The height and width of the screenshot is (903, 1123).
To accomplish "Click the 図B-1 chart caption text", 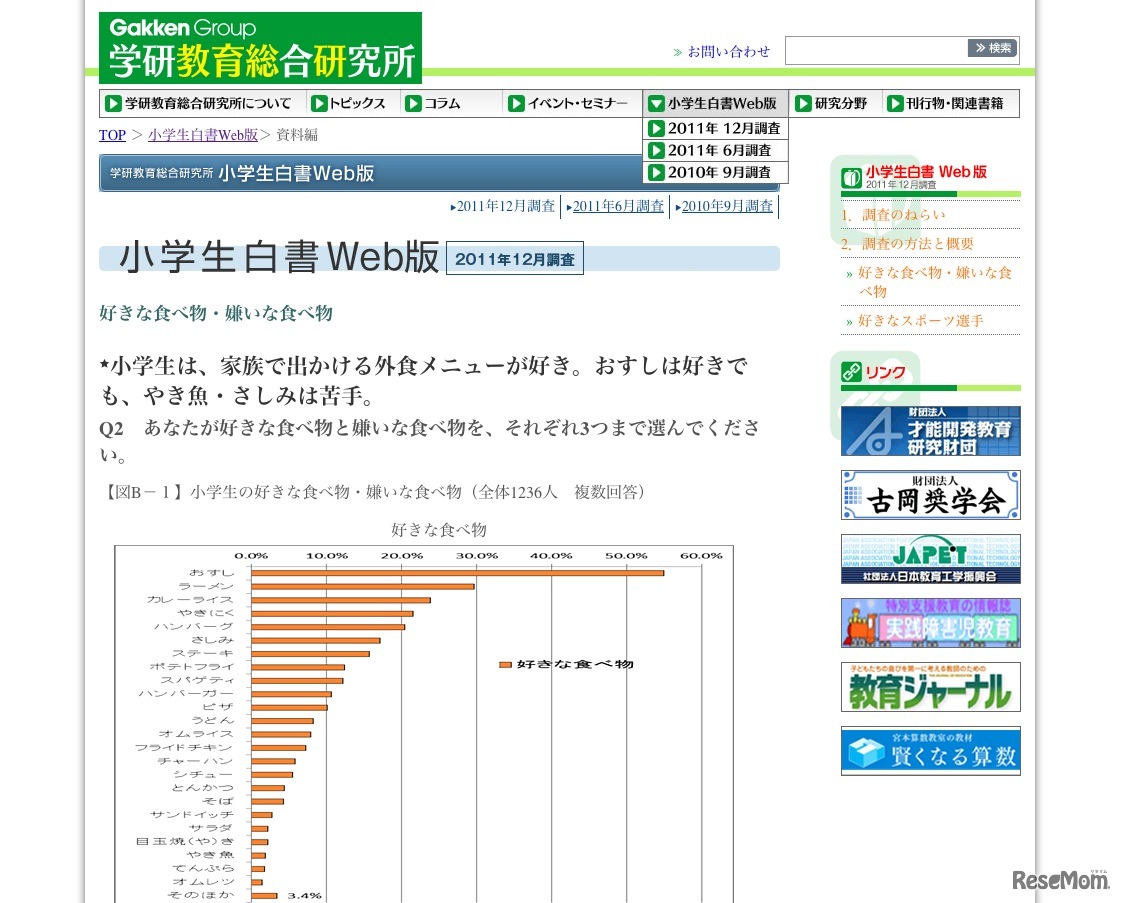I will [x=376, y=492].
